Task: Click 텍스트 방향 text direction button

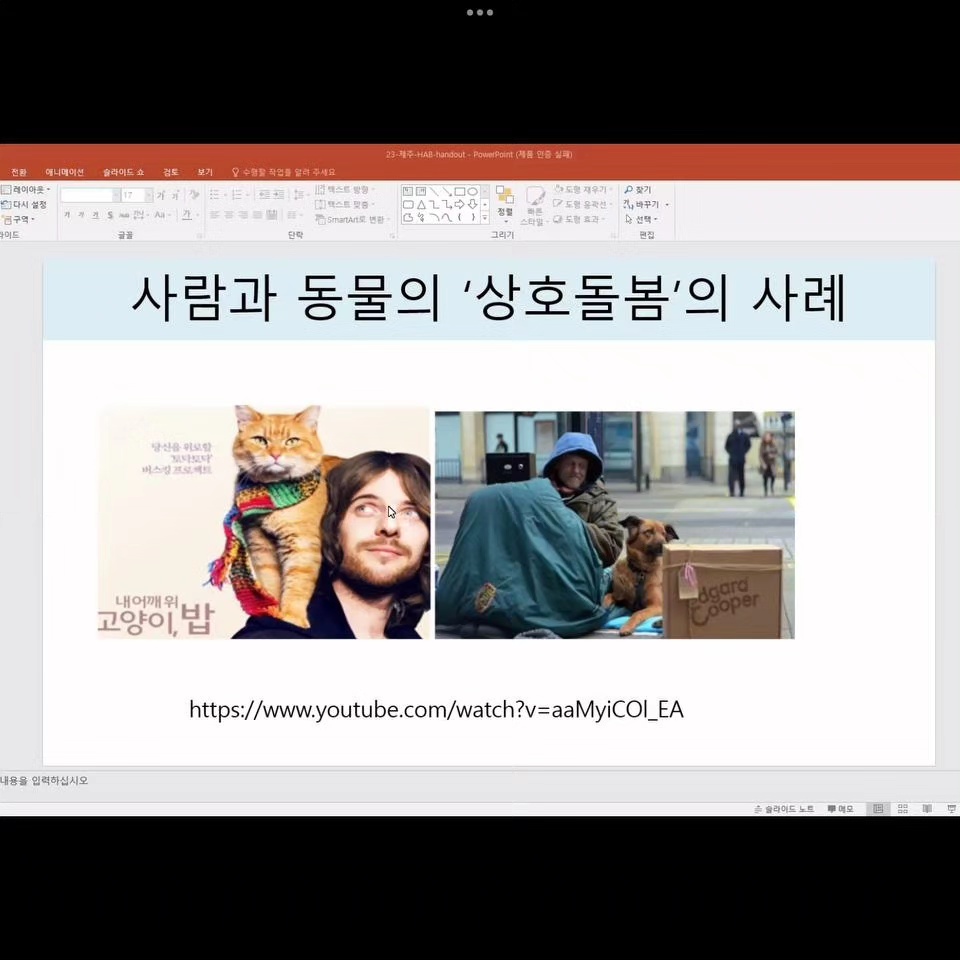Action: [x=345, y=190]
